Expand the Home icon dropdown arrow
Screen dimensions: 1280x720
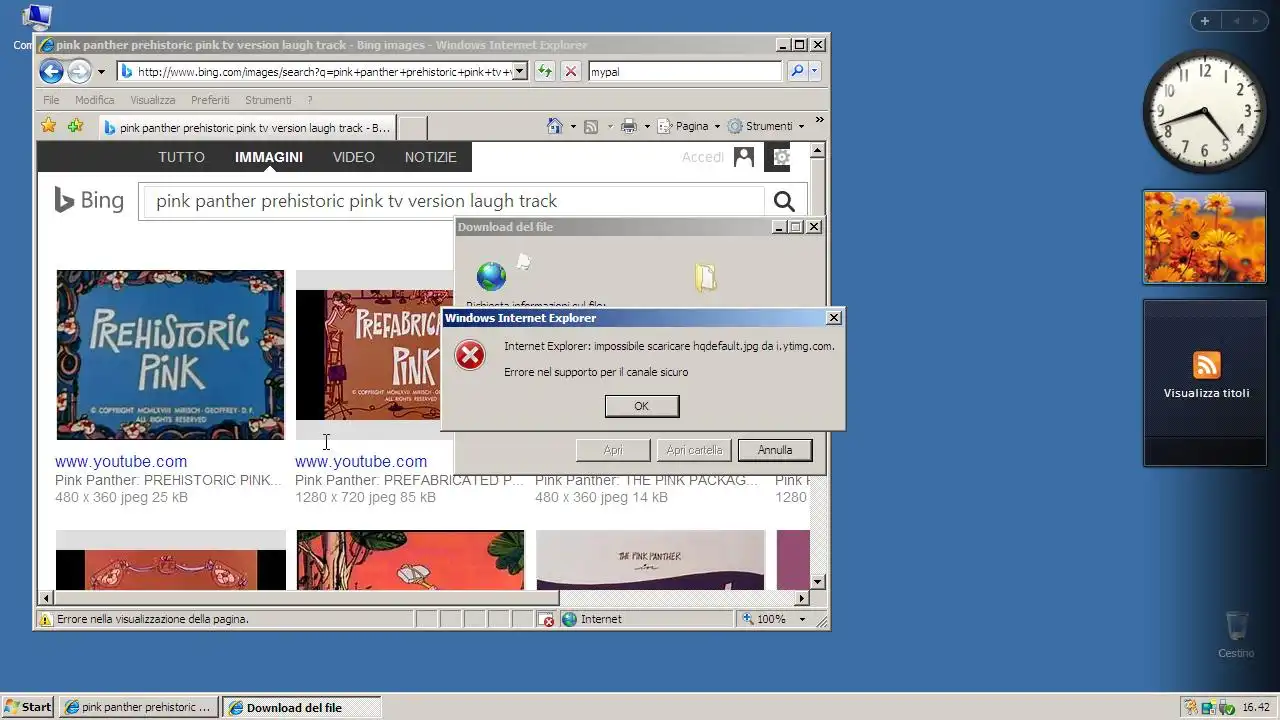tap(573, 126)
